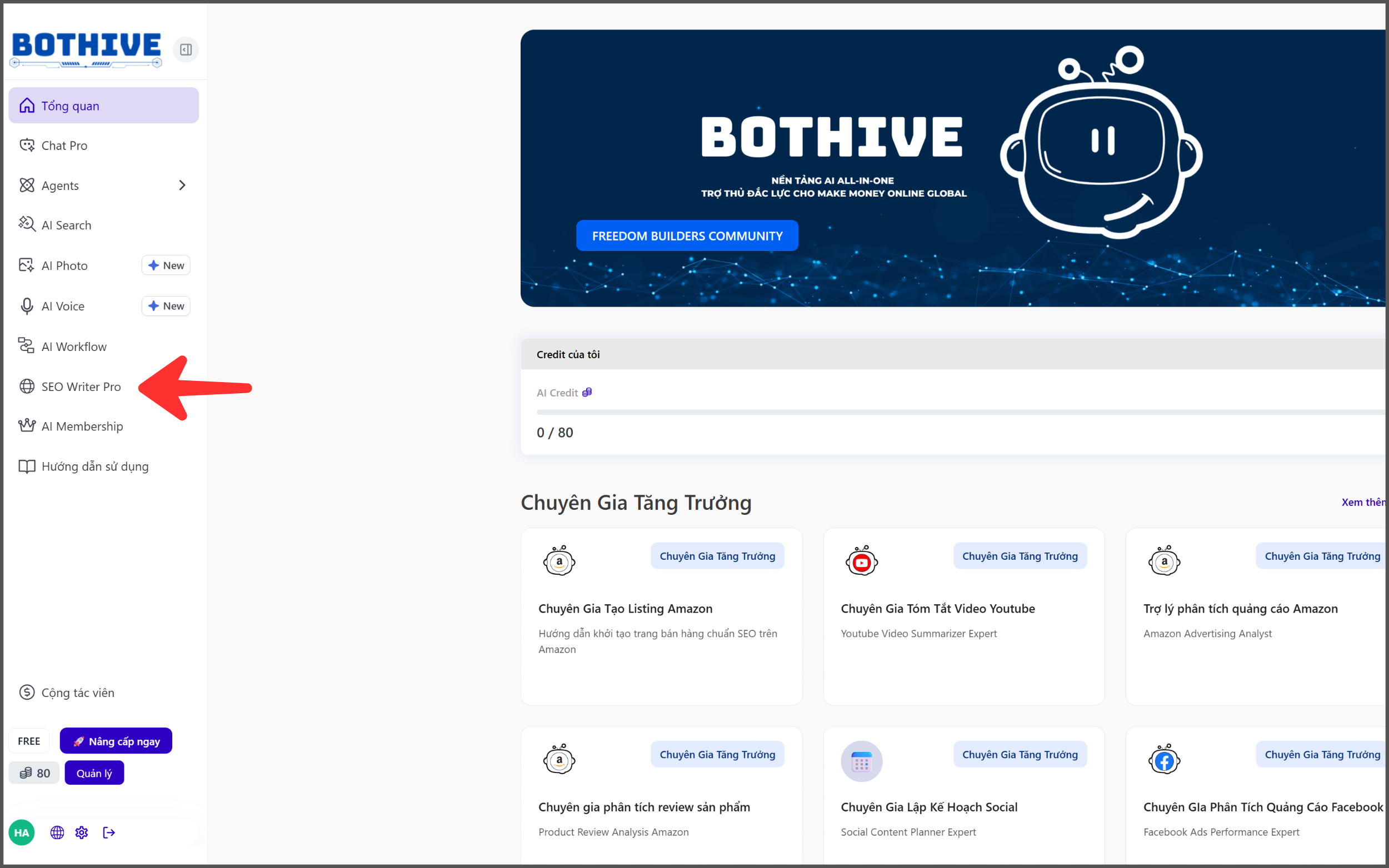Click the workflow nodes icon for AI Workflow

tap(27, 346)
